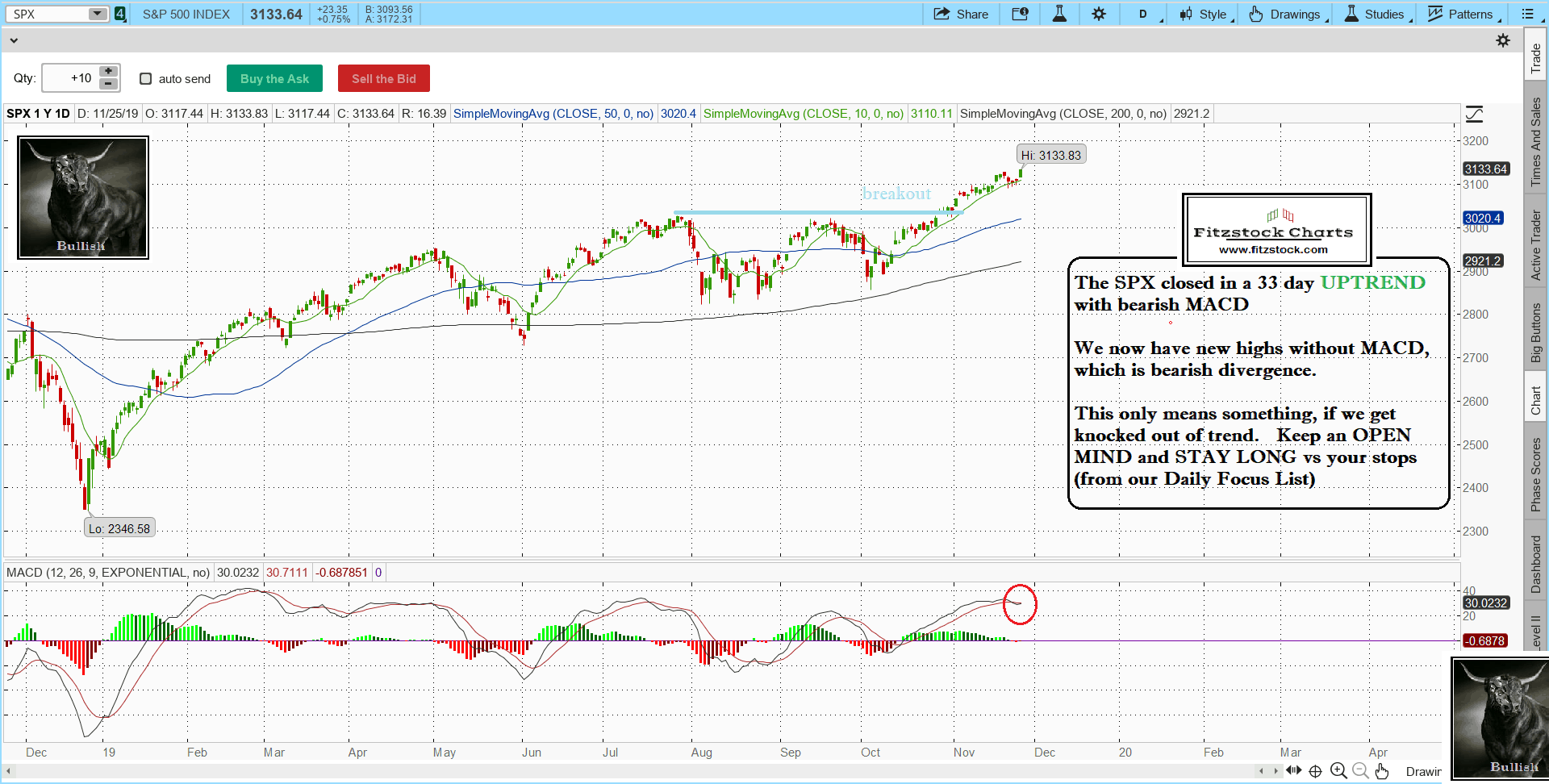Click the symbol info card icon
The height and width of the screenshot is (784, 1549).
(1020, 14)
